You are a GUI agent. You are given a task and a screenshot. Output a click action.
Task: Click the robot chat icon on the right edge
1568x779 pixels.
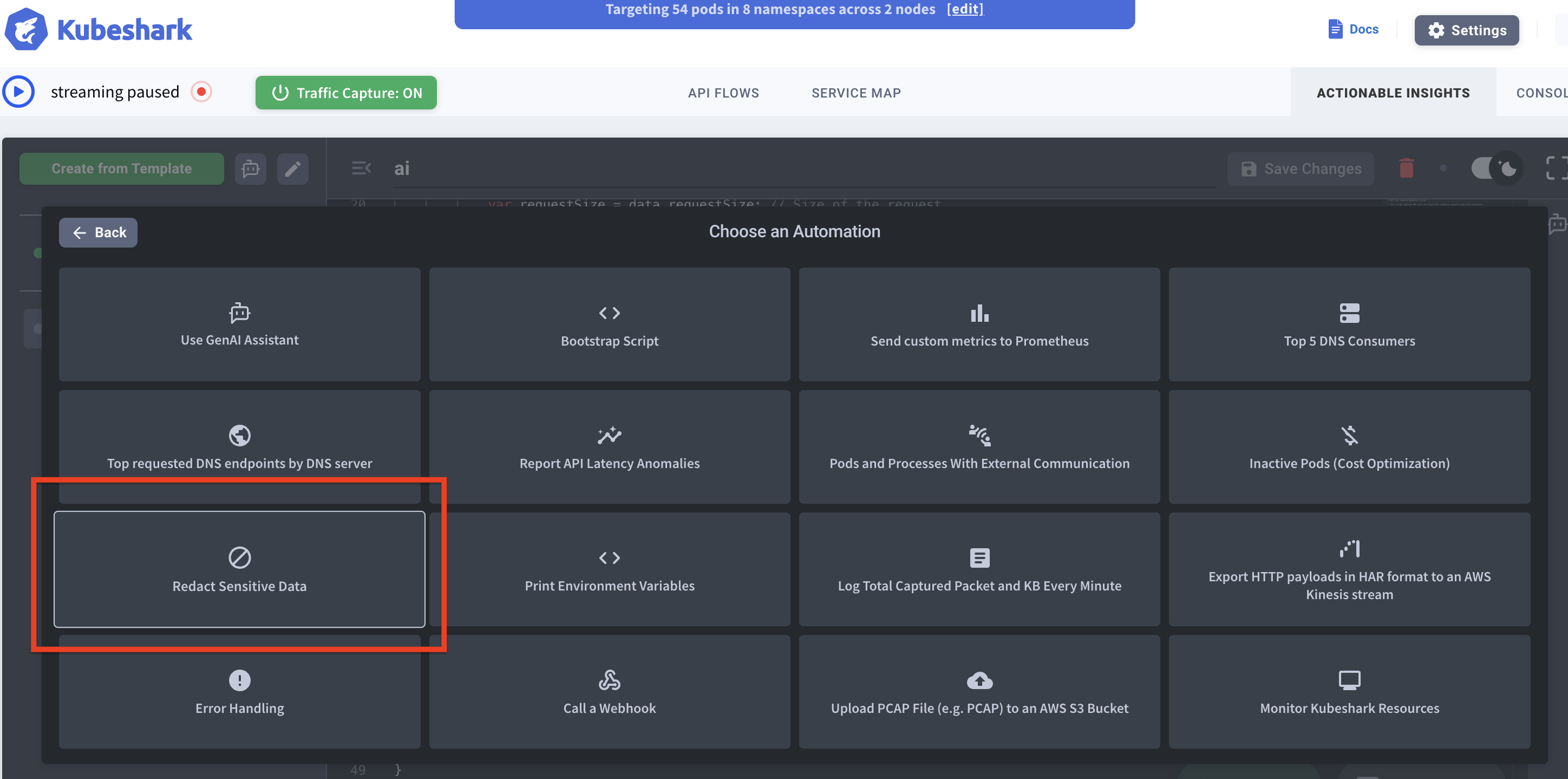pos(1557,224)
